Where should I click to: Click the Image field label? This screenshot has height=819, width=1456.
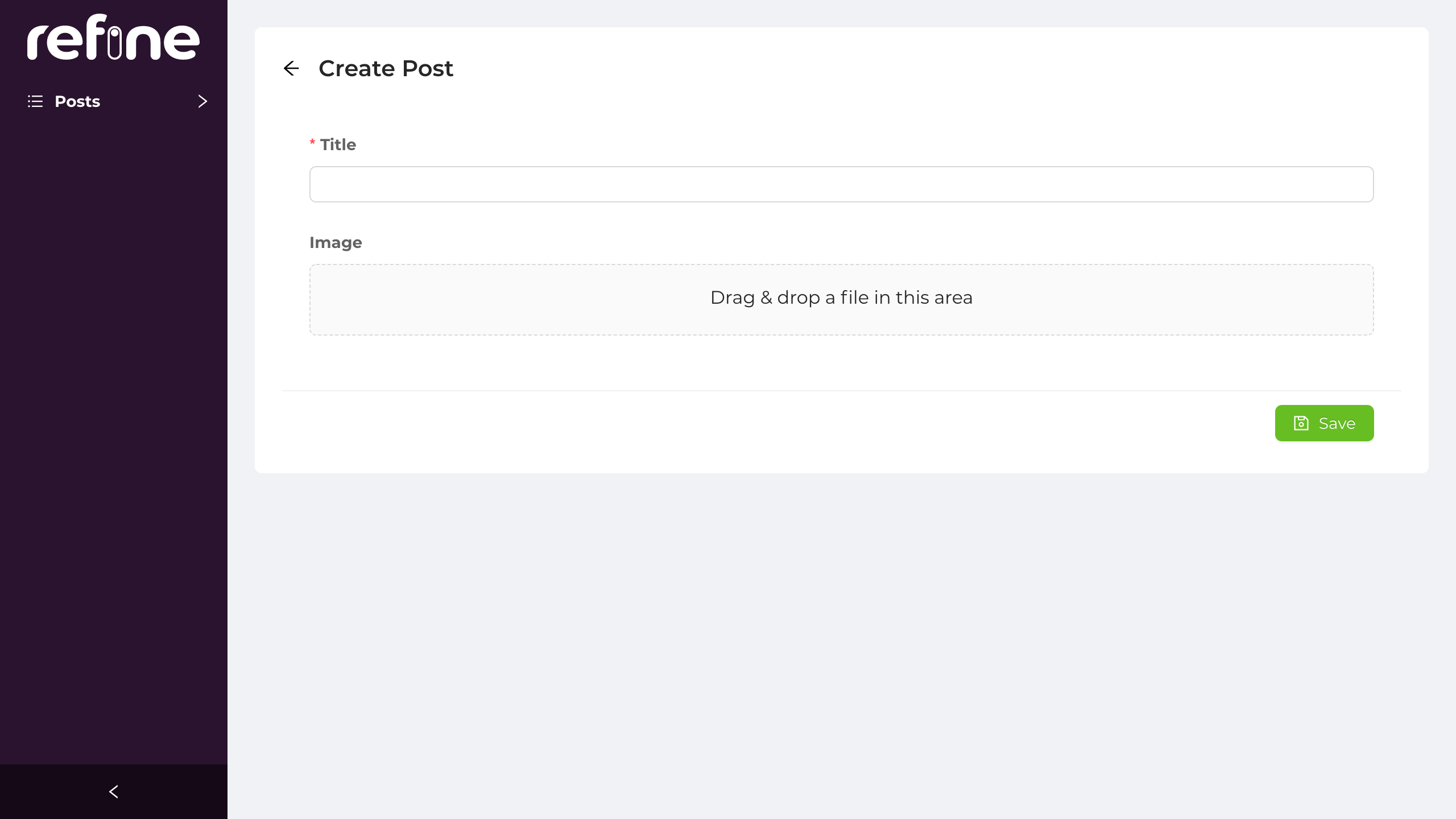(336, 242)
